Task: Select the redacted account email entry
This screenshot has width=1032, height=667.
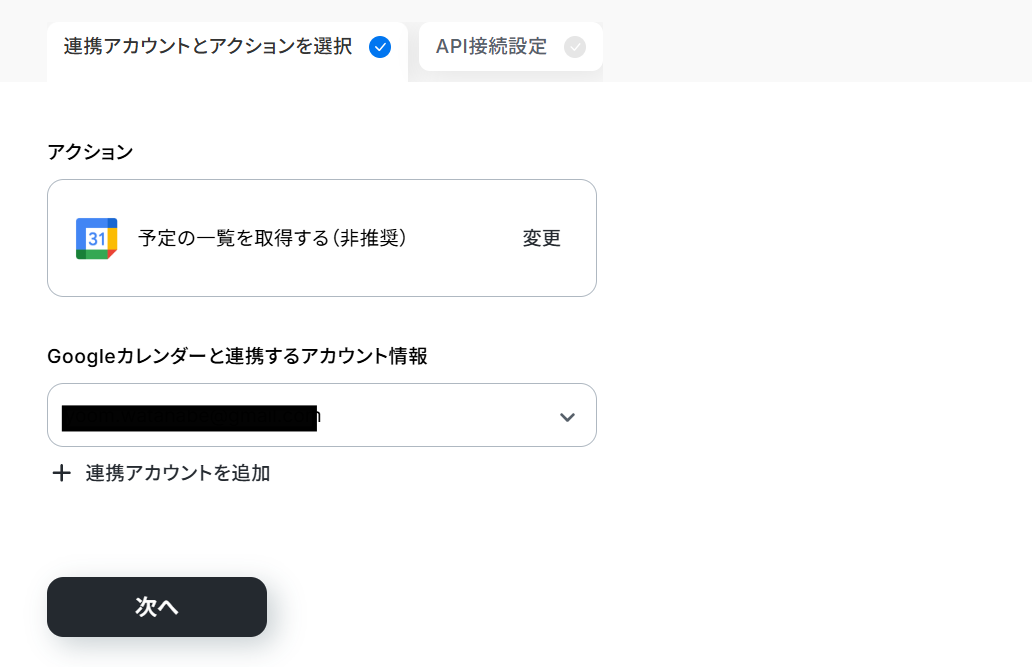Action: click(190, 417)
